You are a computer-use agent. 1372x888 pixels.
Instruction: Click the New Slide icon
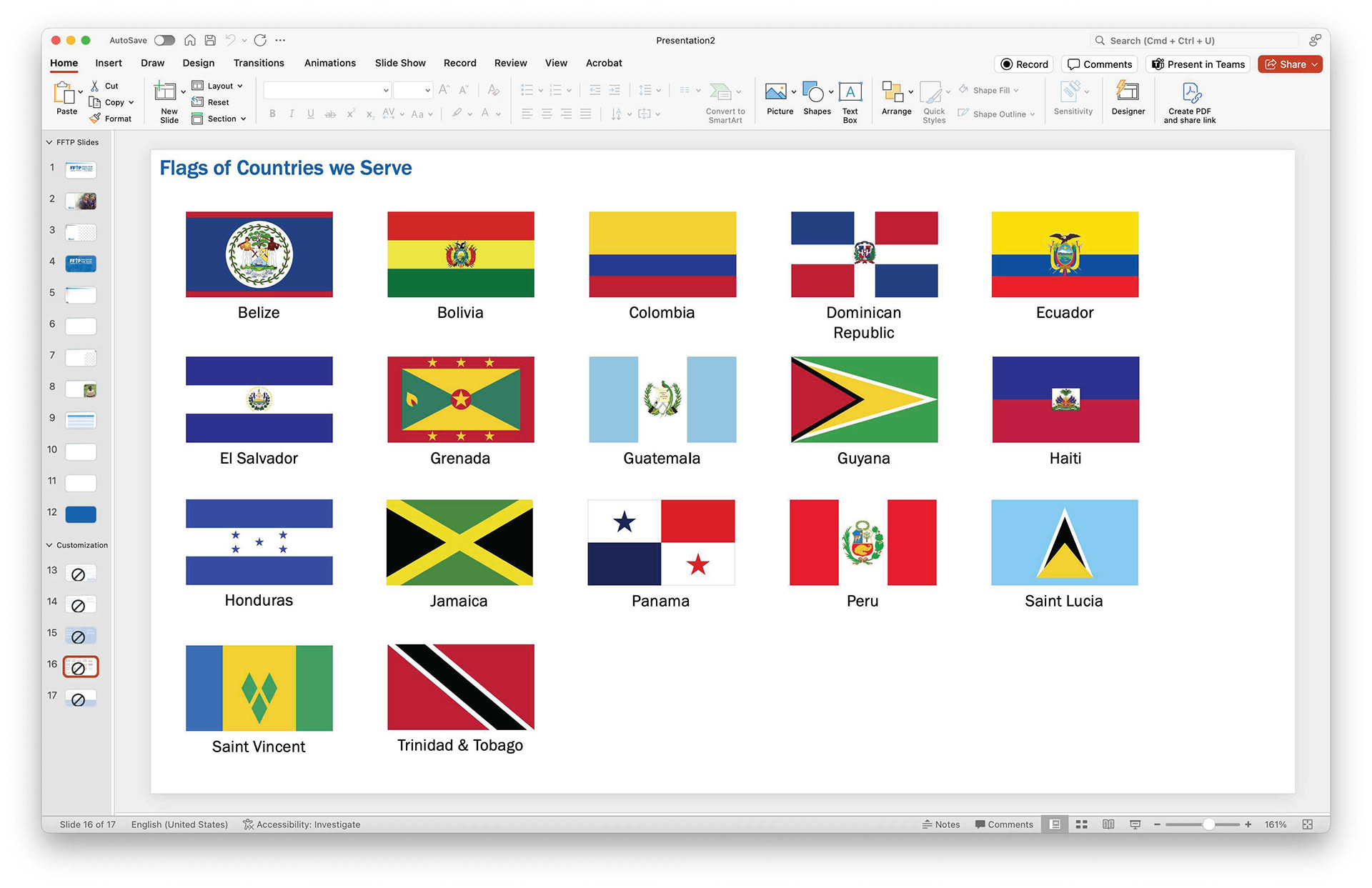[x=165, y=91]
